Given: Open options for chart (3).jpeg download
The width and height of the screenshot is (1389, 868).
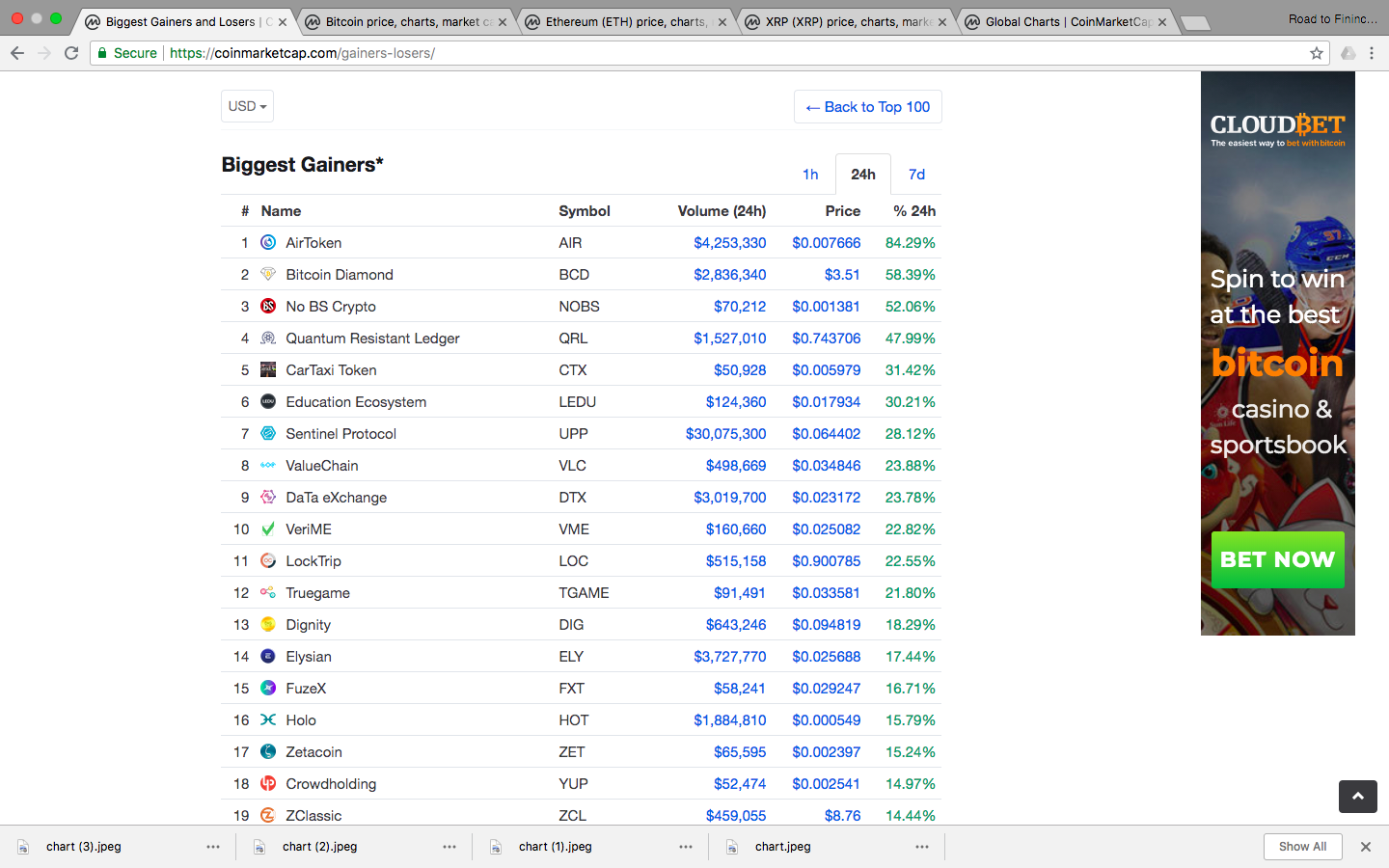Looking at the screenshot, I should 213,847.
